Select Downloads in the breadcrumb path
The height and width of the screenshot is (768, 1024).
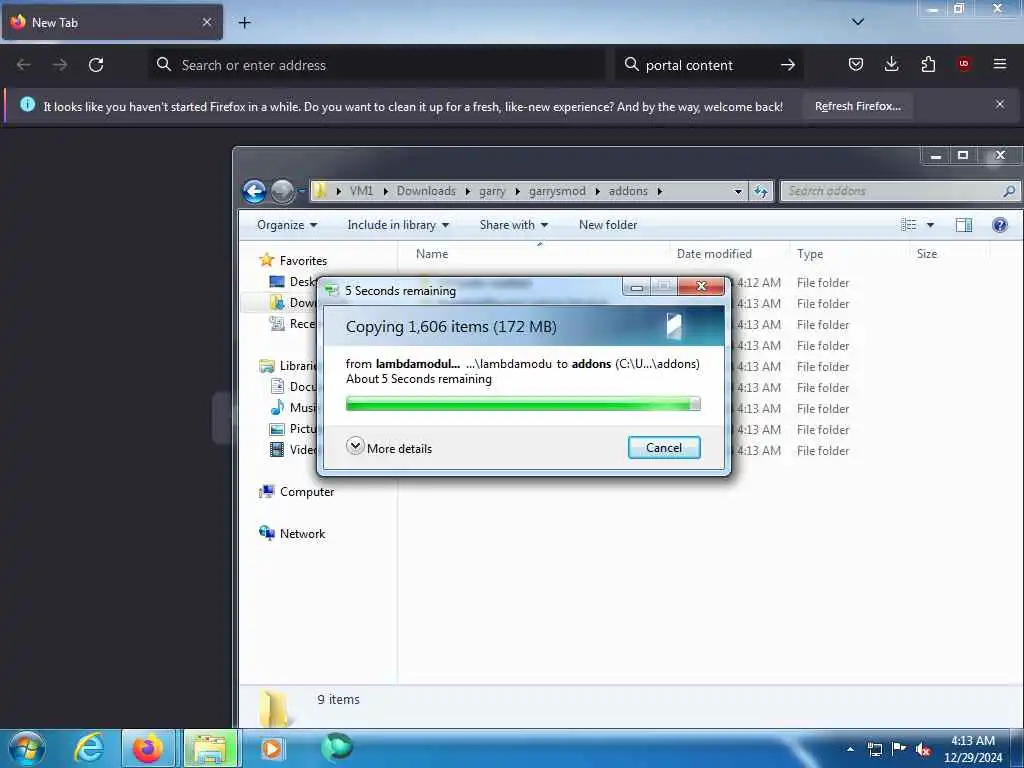(x=426, y=191)
